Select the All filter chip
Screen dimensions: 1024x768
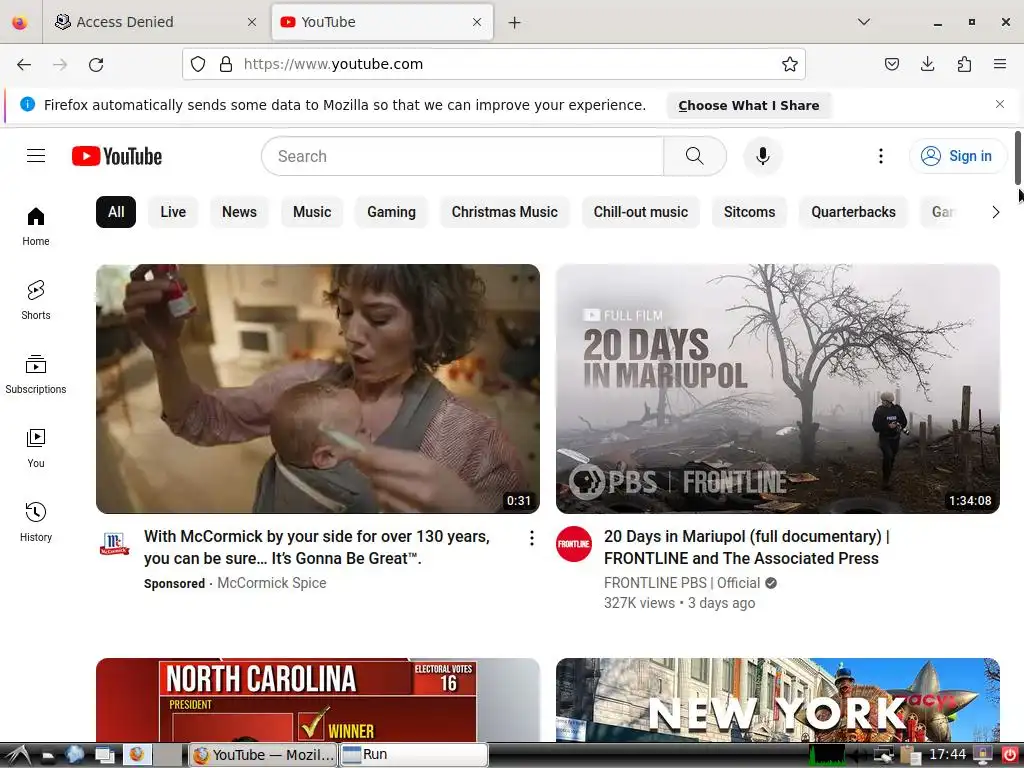coord(116,212)
